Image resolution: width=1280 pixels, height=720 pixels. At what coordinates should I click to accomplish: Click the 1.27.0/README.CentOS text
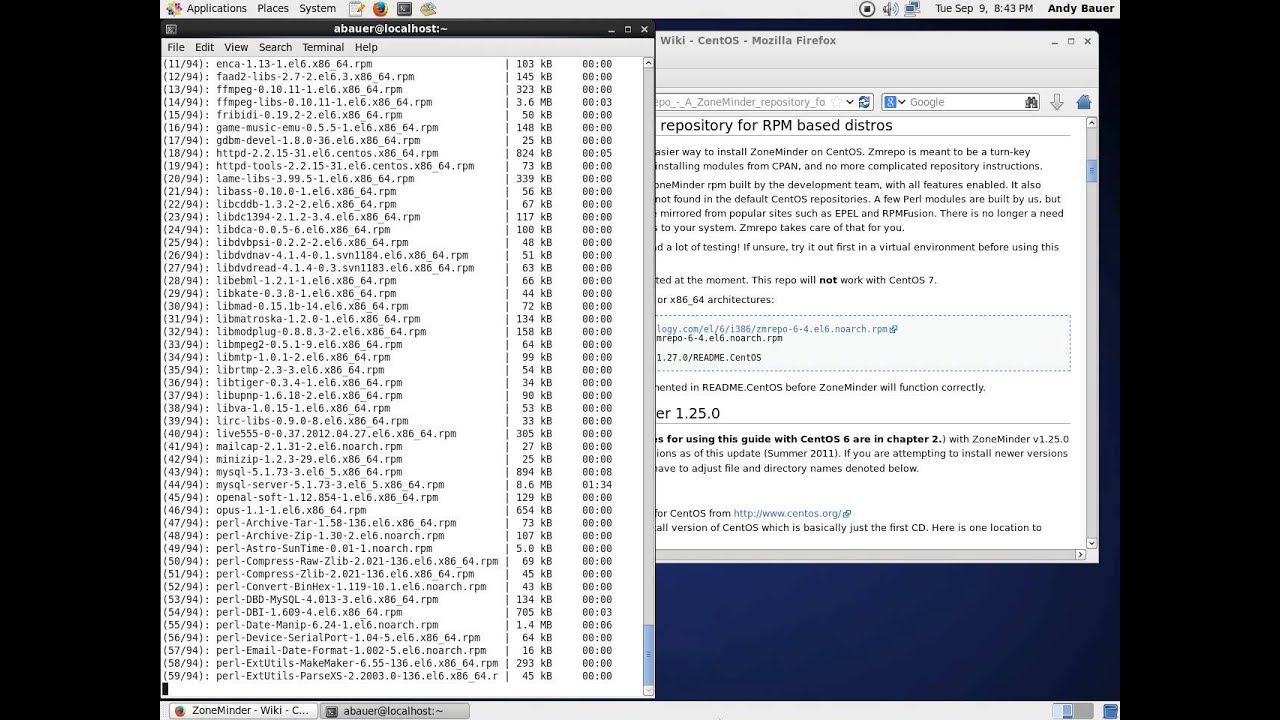[x=709, y=358]
